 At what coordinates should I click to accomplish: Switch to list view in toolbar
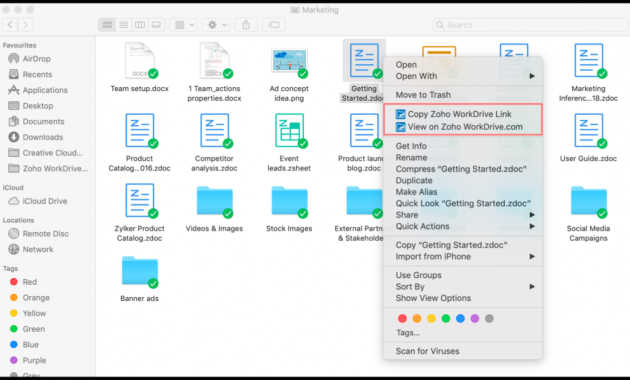point(124,25)
